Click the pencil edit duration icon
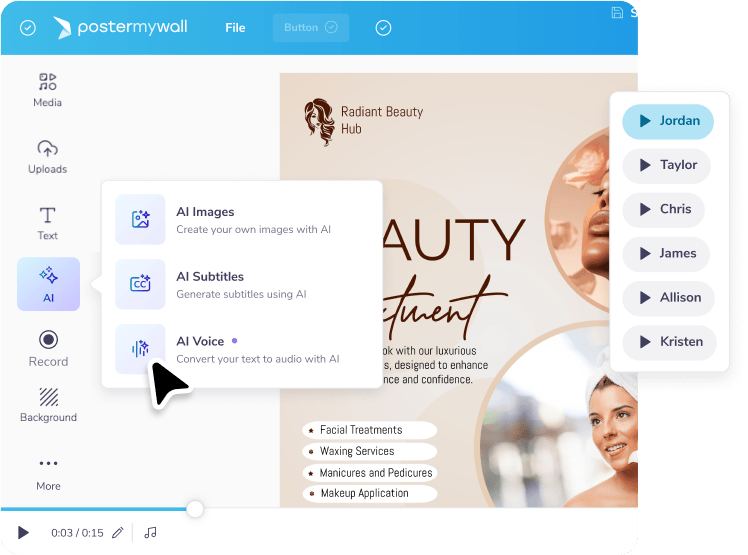Image resolution: width=748 pixels, height=555 pixels. coord(118,533)
